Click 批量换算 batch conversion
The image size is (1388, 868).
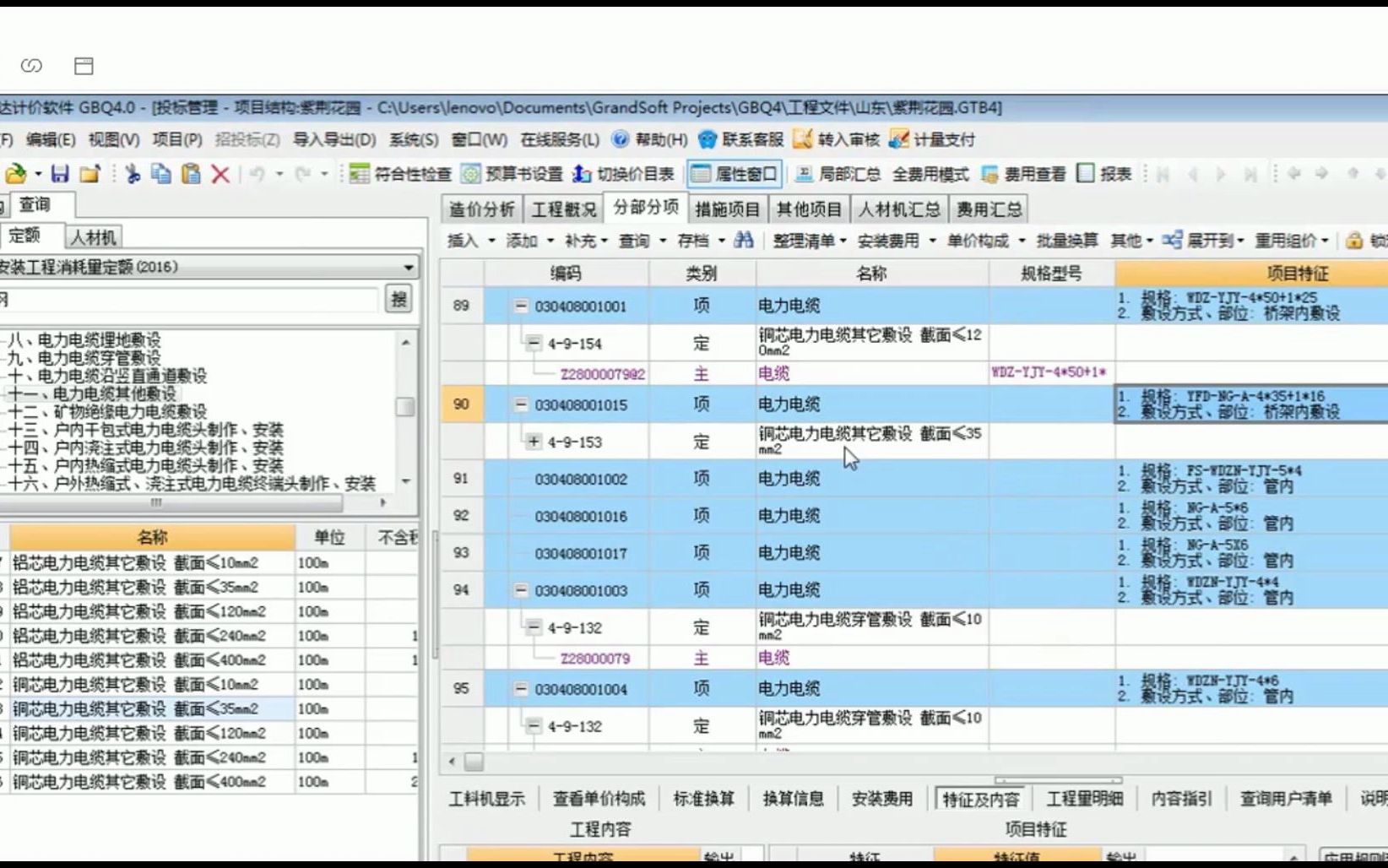(1067, 241)
